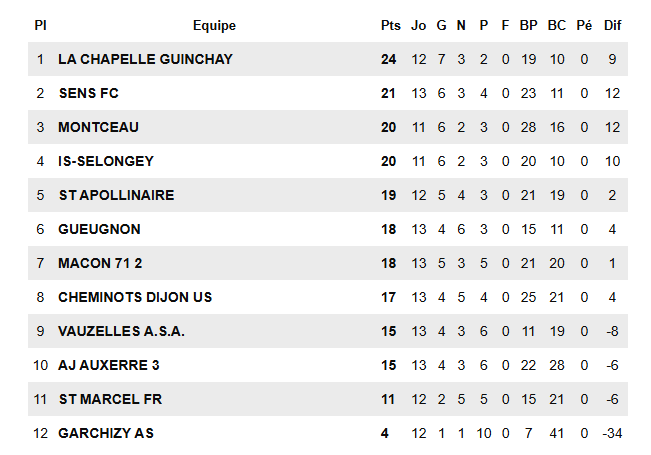651x455 pixels.
Task: Click the Jo column header
Action: point(419,25)
